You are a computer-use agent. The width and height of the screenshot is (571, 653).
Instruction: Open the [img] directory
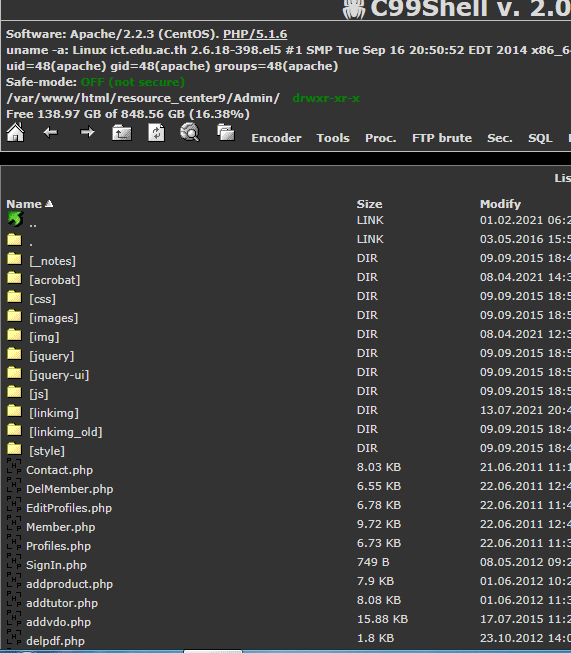click(x=44, y=337)
